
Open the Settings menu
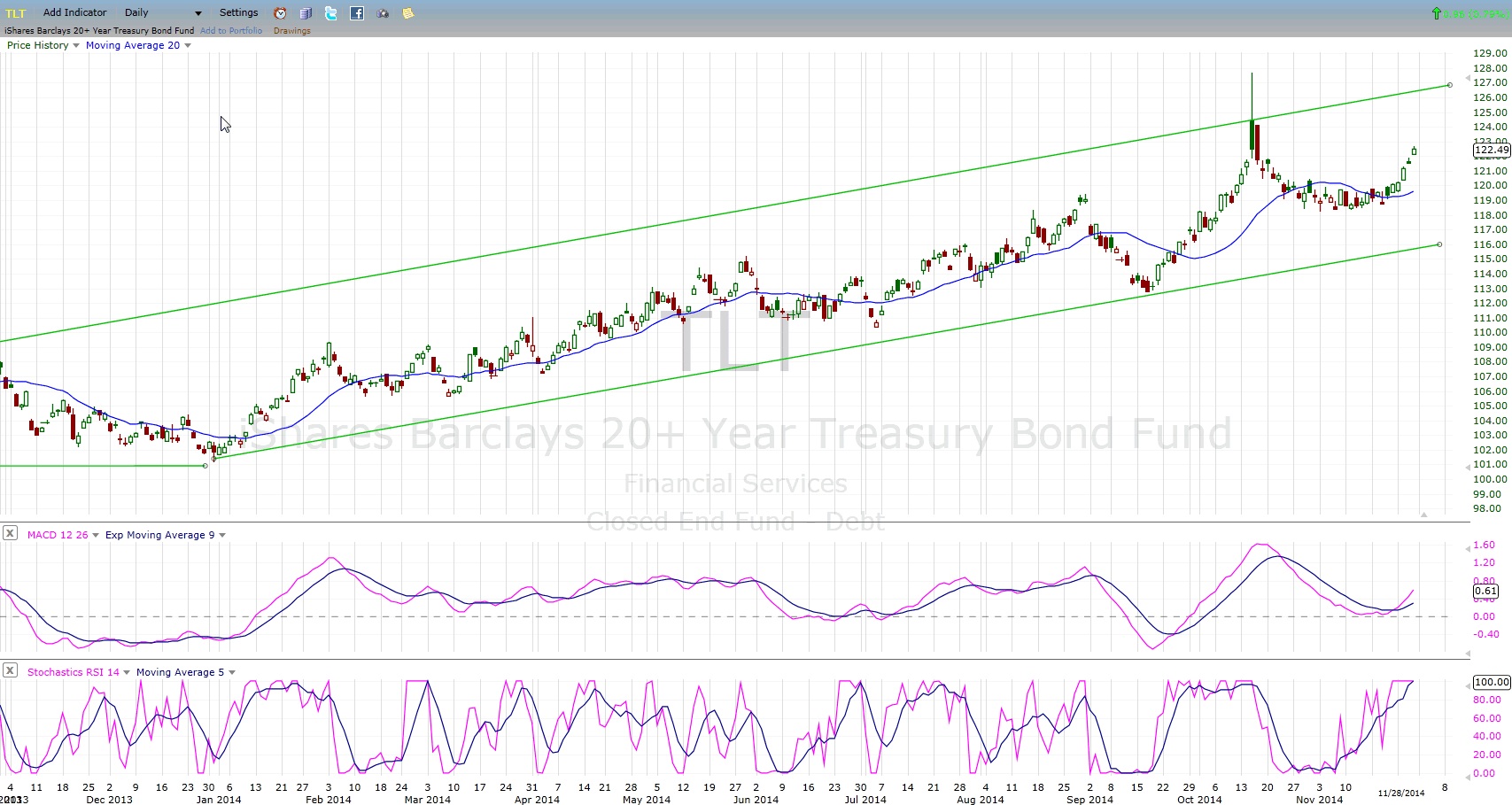tap(238, 12)
